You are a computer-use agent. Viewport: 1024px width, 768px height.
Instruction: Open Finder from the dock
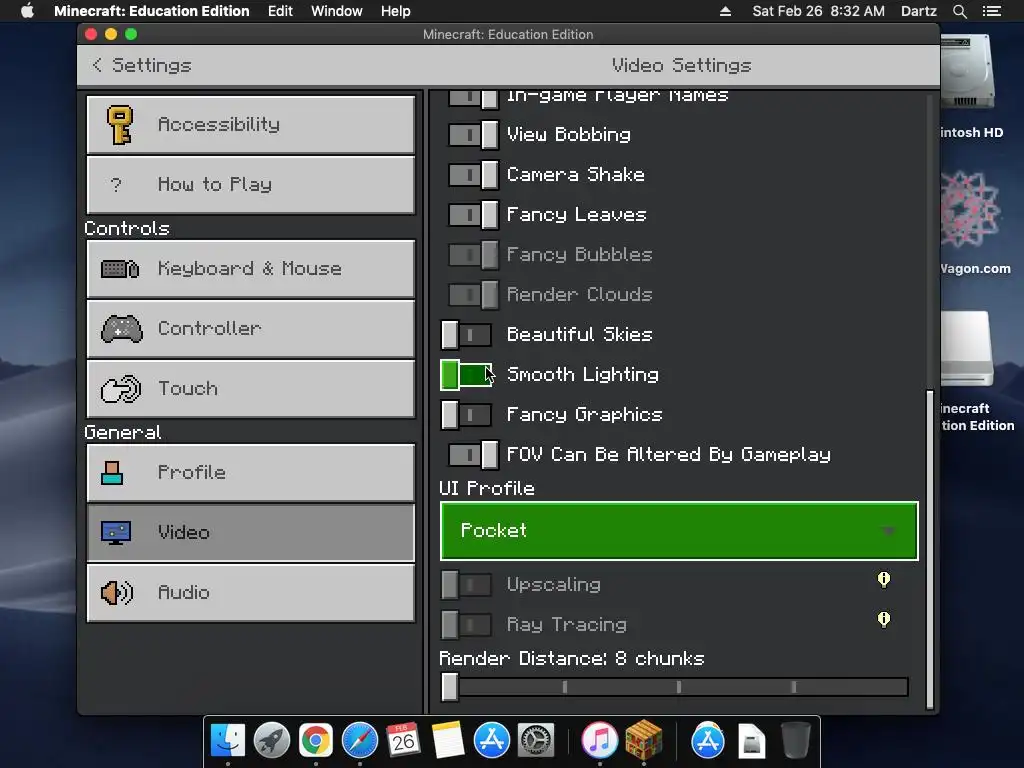coord(227,740)
